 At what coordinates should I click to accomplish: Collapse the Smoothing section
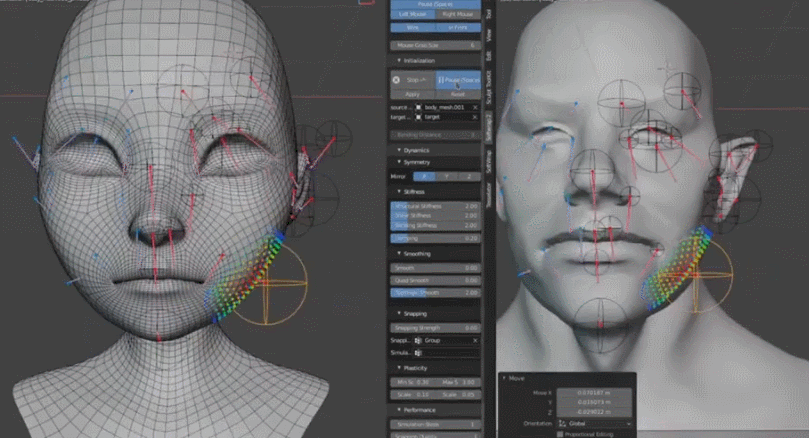[399, 254]
